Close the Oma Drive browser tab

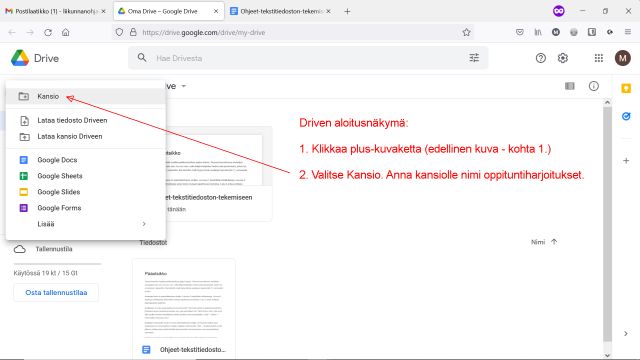[216, 11]
